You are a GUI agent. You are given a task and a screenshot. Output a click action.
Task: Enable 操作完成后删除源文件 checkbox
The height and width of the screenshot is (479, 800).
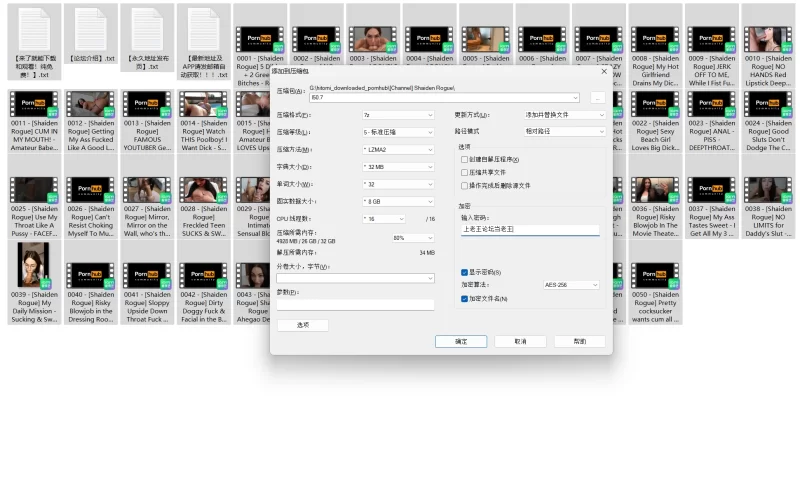click(464, 186)
